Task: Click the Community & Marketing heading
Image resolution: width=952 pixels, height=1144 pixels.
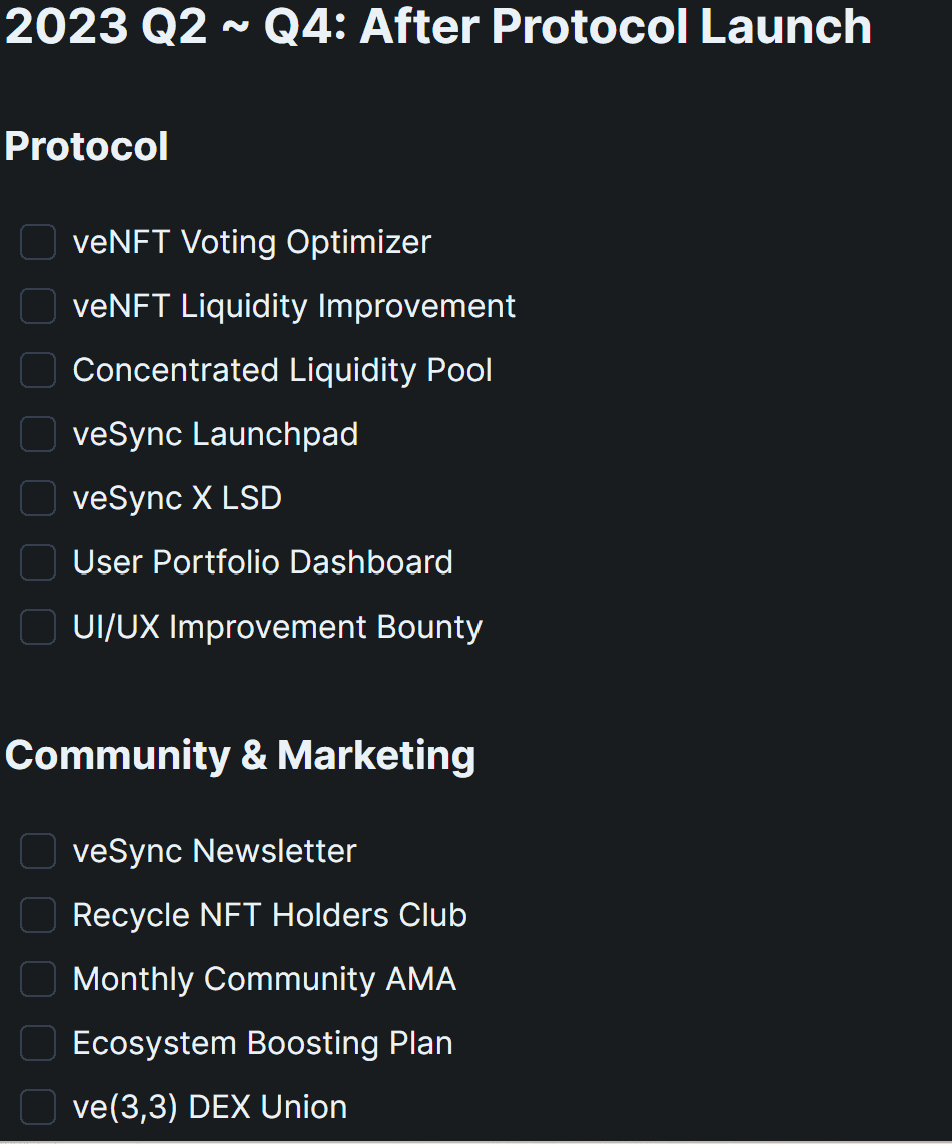Action: tap(240, 755)
